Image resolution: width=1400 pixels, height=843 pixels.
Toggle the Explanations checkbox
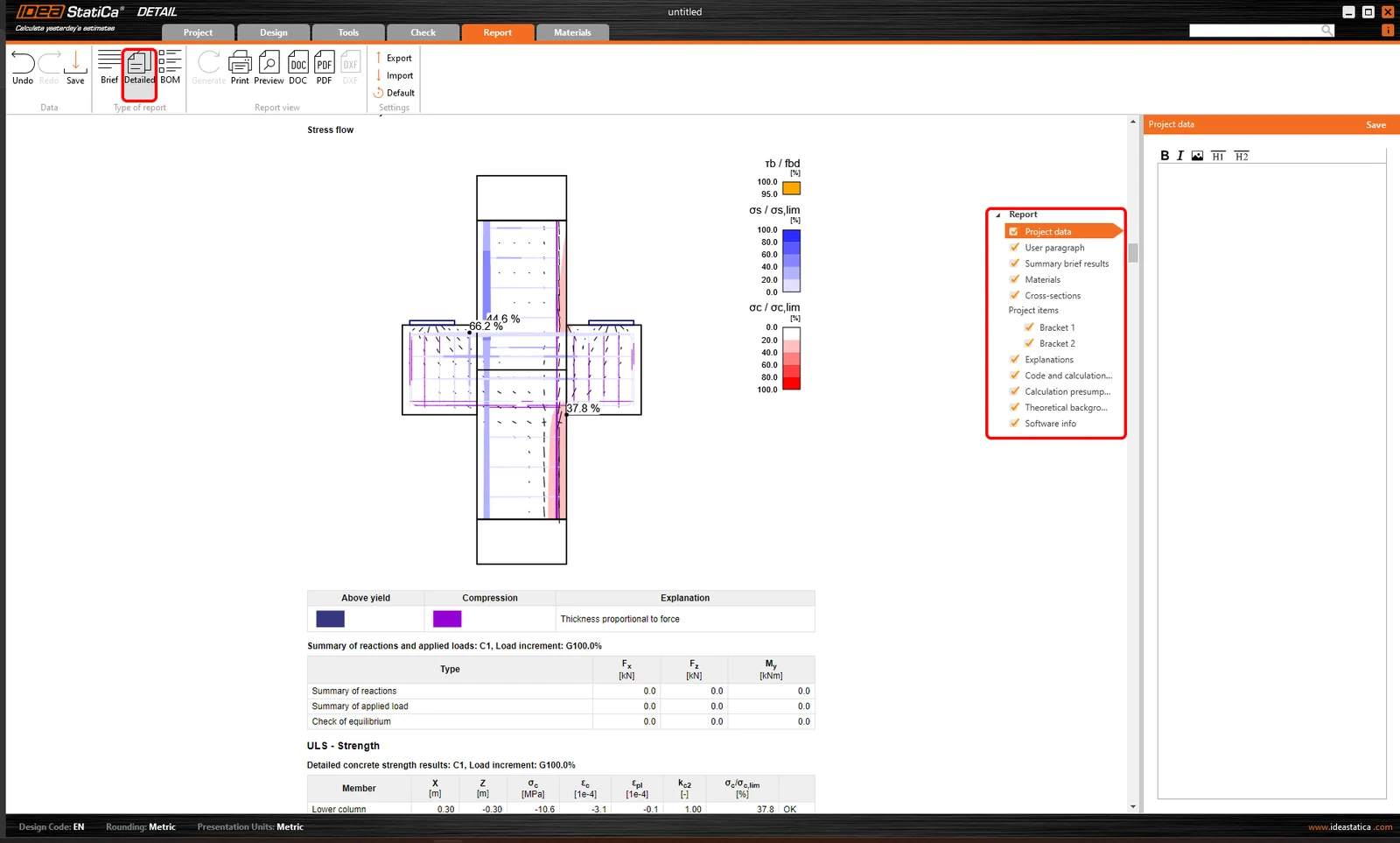[x=1014, y=359]
